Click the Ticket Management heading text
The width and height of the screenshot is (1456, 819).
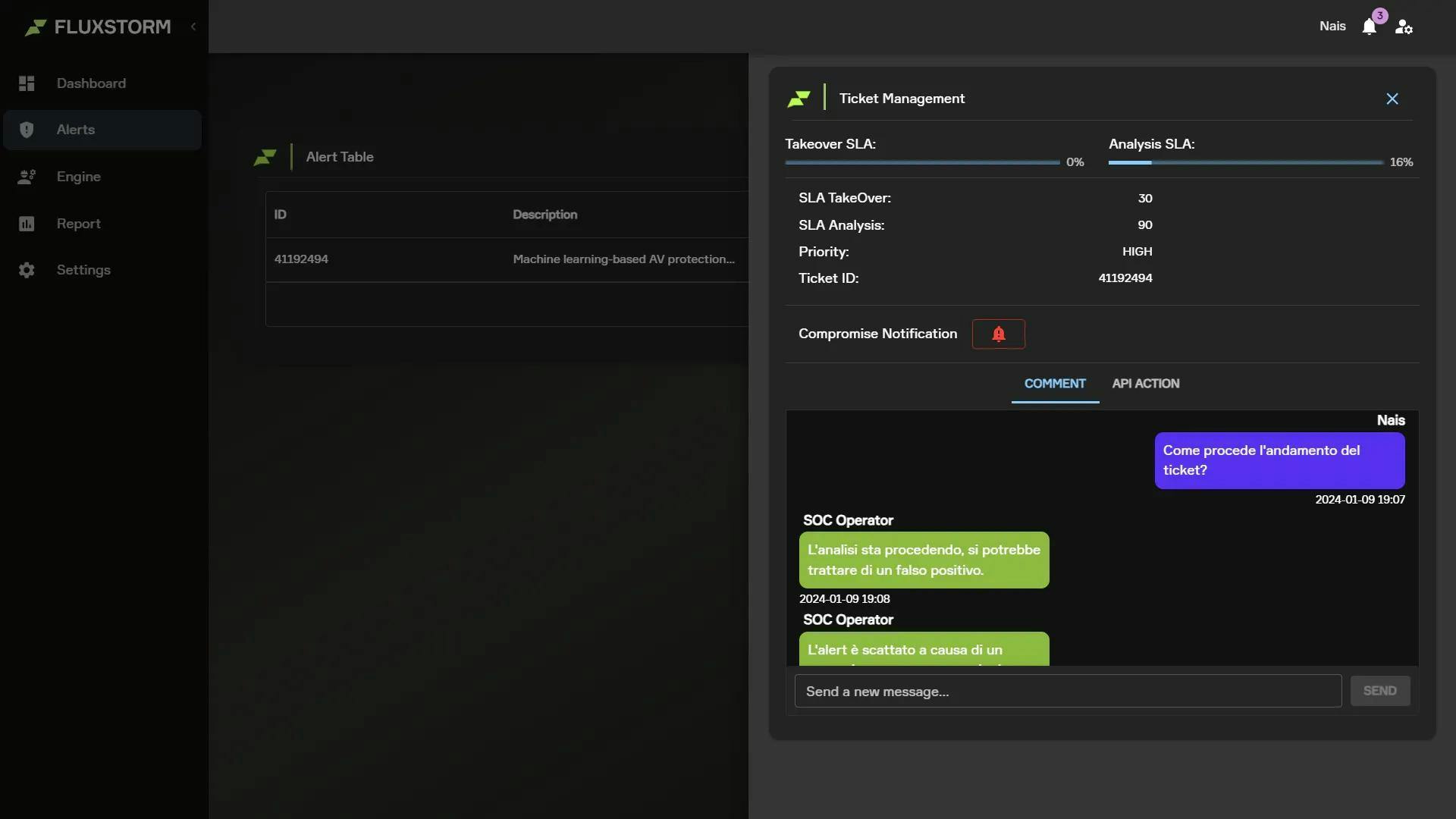click(x=902, y=99)
